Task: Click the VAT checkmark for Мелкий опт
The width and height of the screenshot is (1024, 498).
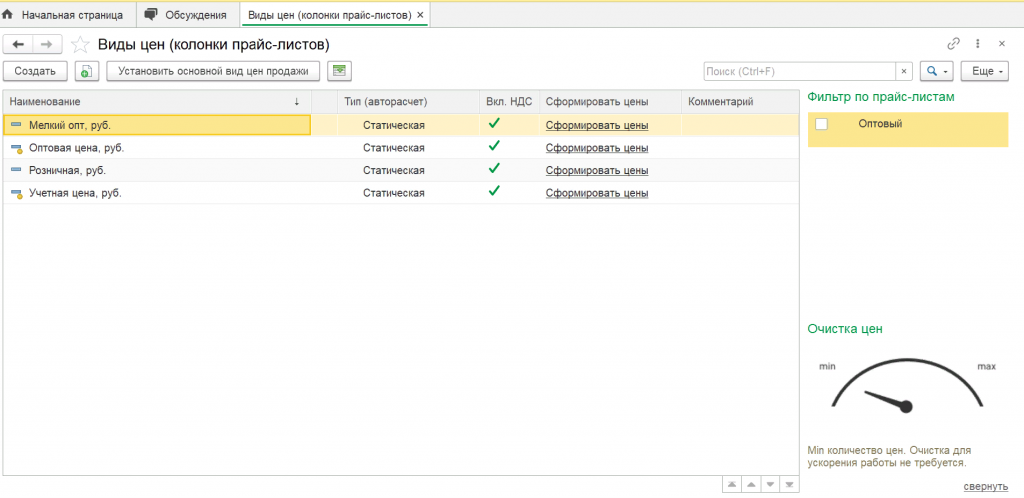Action: (x=494, y=123)
